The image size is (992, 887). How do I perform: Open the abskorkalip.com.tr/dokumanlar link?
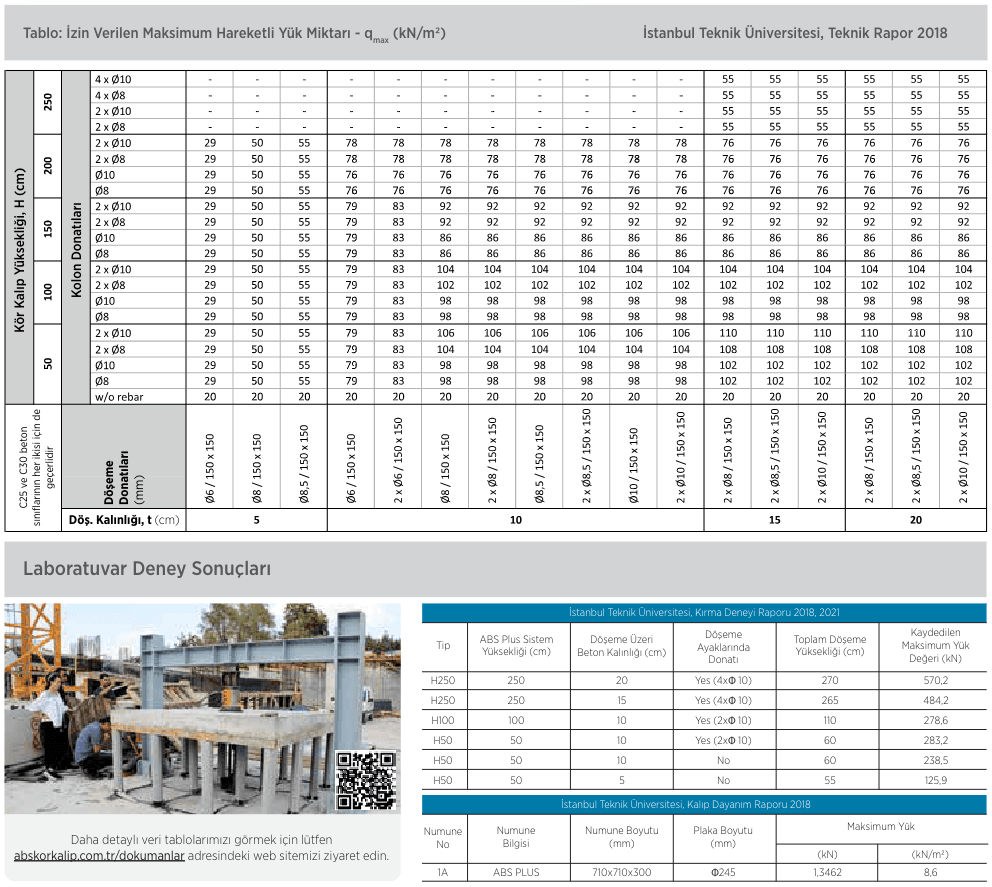point(99,855)
